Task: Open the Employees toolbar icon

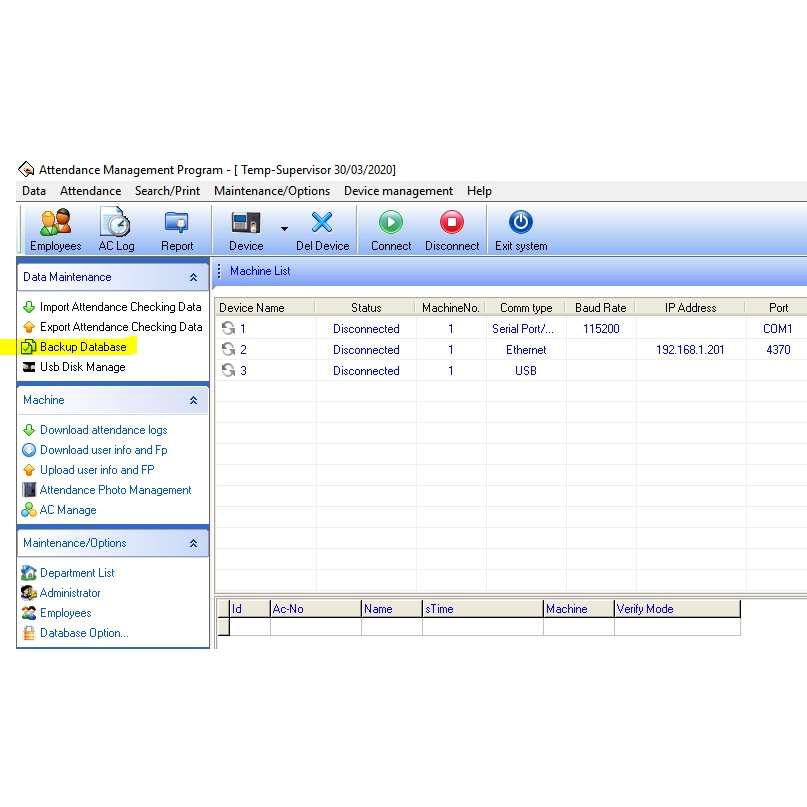Action: 55,222
